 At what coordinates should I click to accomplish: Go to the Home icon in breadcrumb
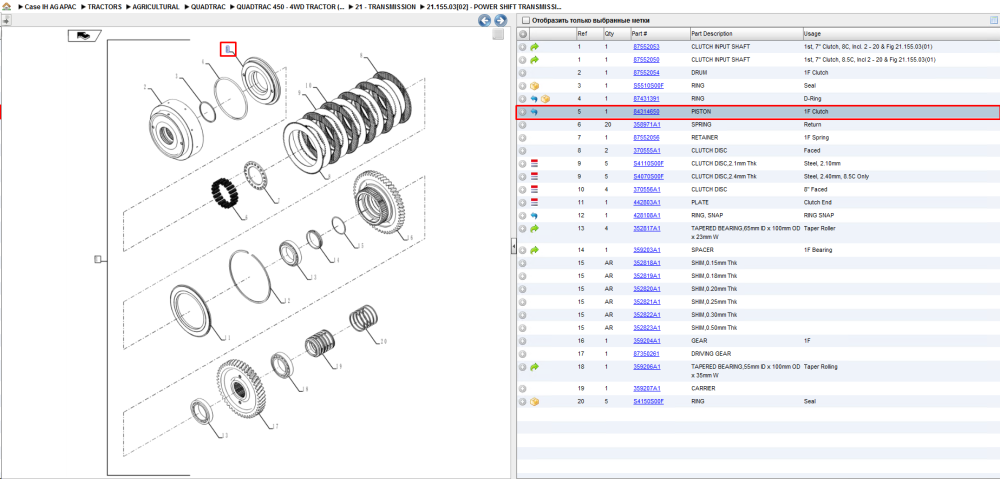click(6, 6)
